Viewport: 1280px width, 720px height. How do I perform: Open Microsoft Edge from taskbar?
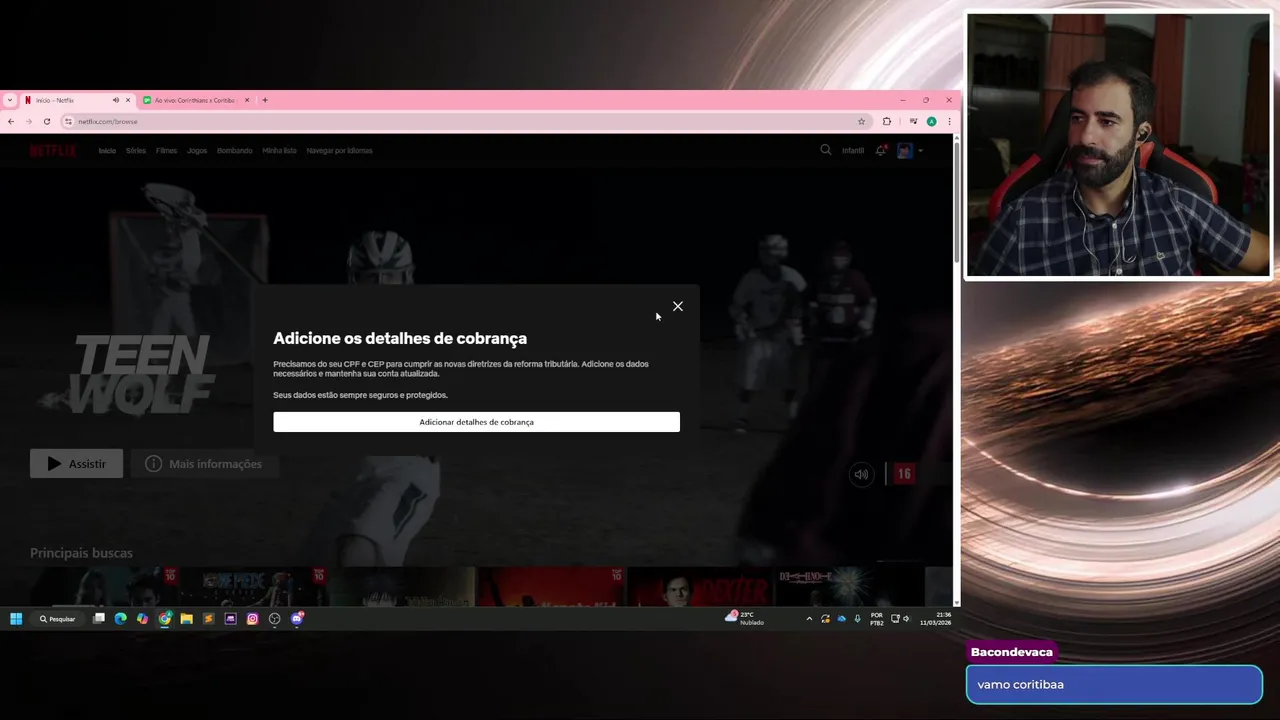click(x=121, y=619)
